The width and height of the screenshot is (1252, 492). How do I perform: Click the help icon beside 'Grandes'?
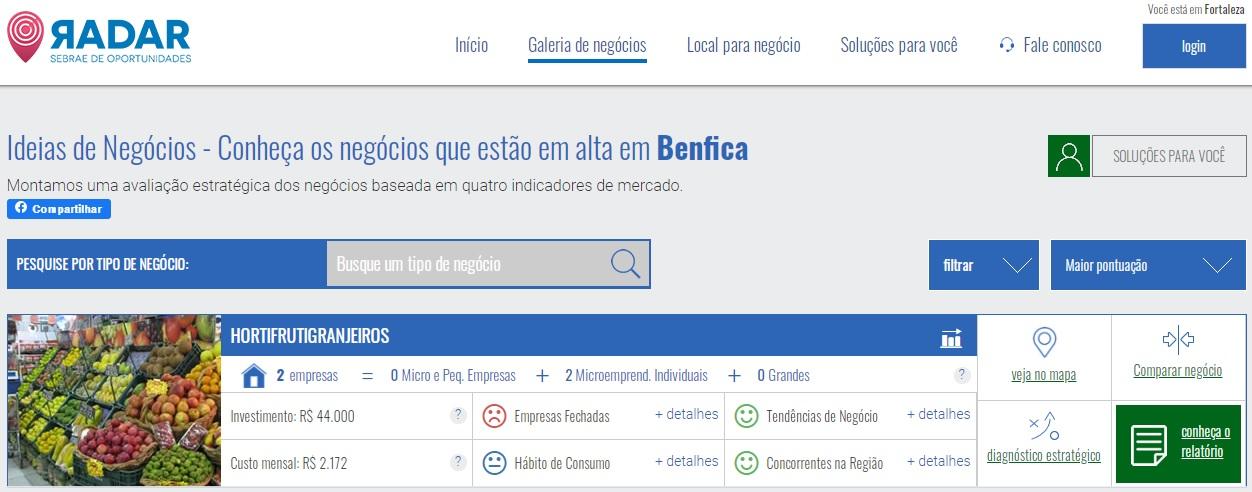click(x=962, y=376)
